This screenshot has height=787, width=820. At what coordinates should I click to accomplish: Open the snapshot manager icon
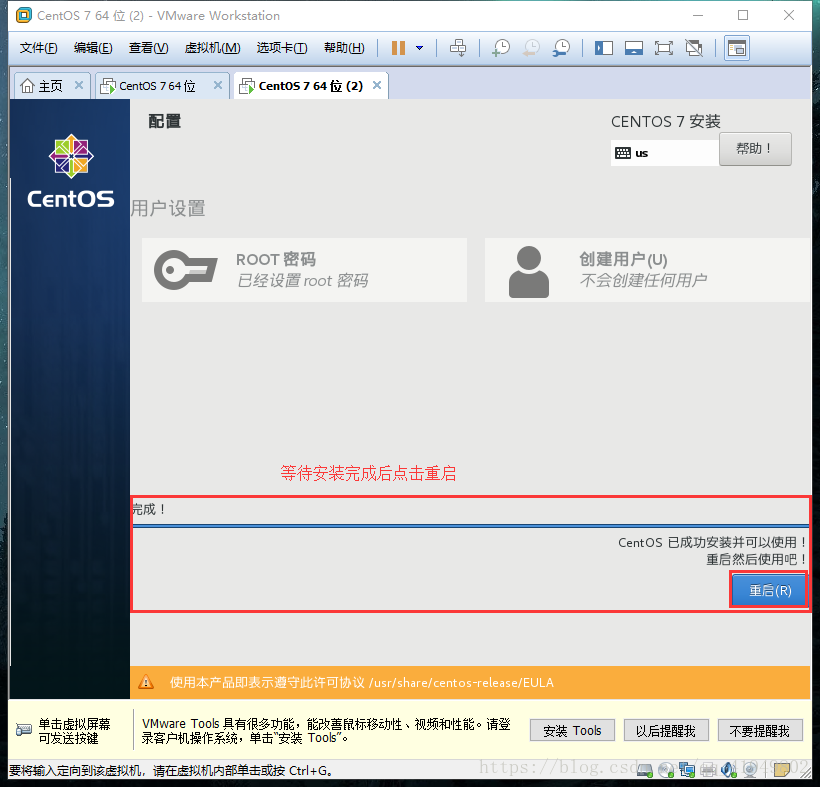tap(561, 48)
